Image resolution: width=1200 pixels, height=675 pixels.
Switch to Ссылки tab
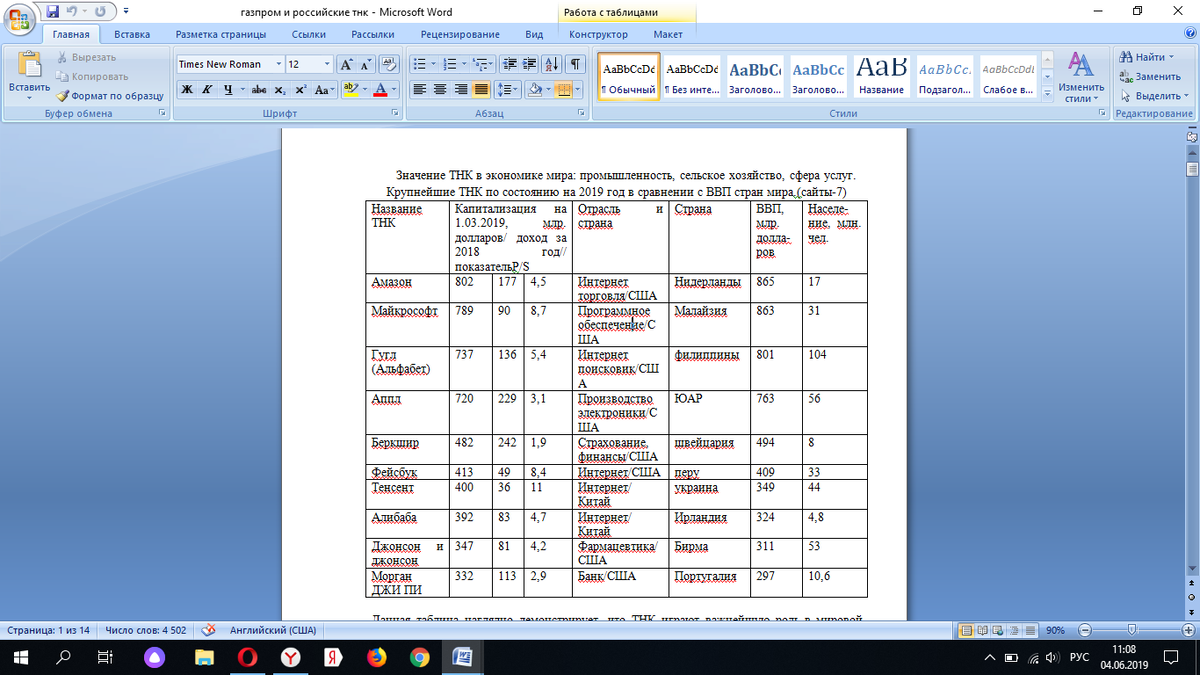tap(309, 34)
